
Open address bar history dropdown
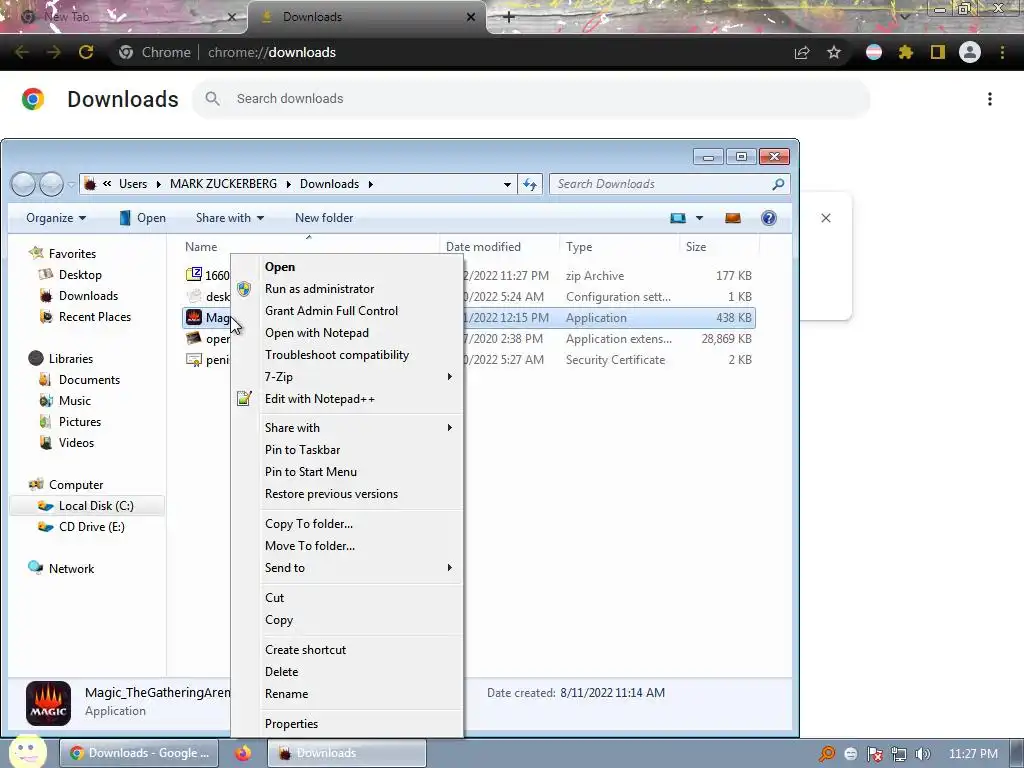pyautogui.click(x=507, y=184)
